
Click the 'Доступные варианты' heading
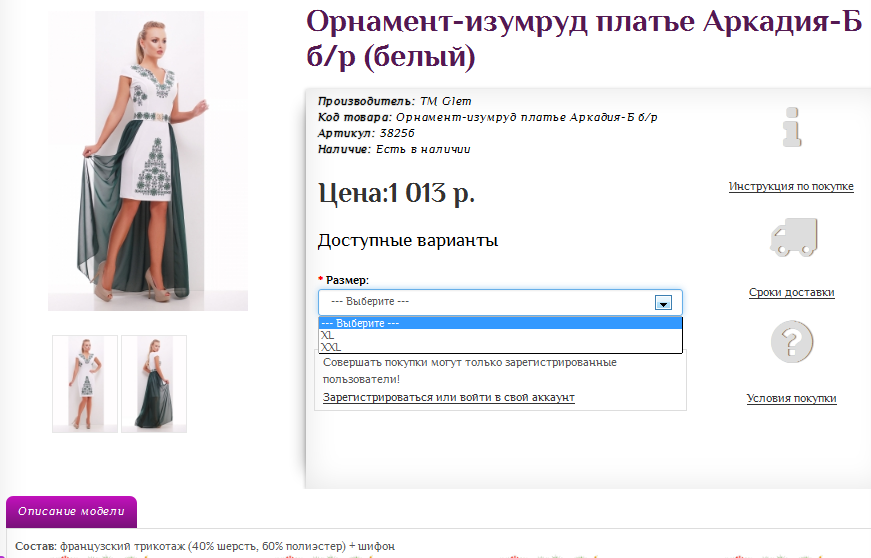(x=408, y=240)
